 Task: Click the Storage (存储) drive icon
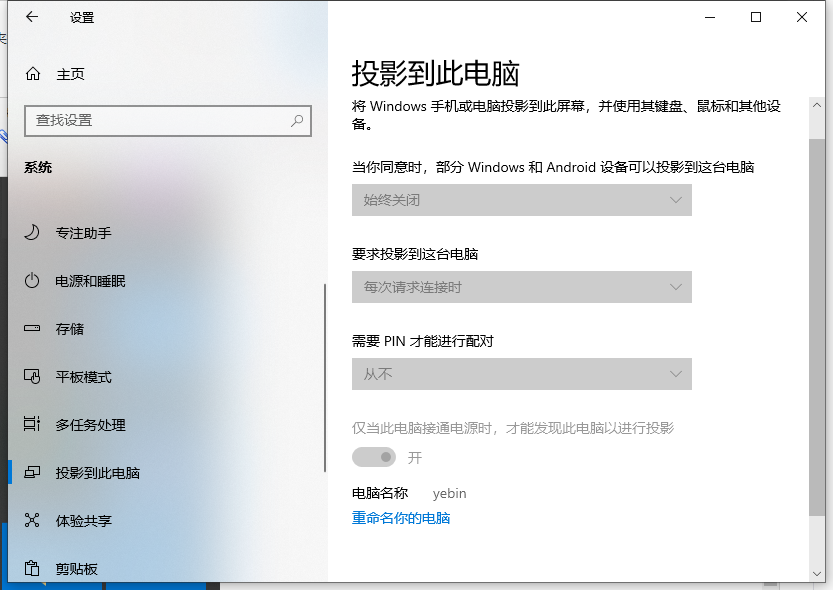point(32,329)
